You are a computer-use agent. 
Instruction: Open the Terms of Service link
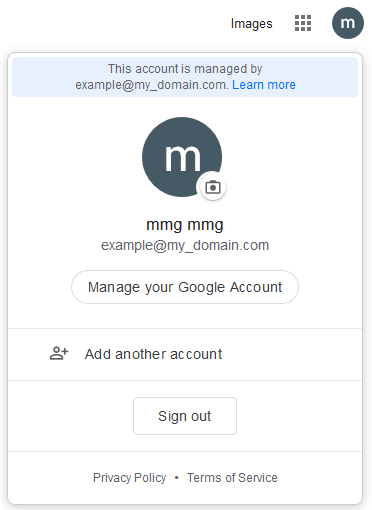232,478
